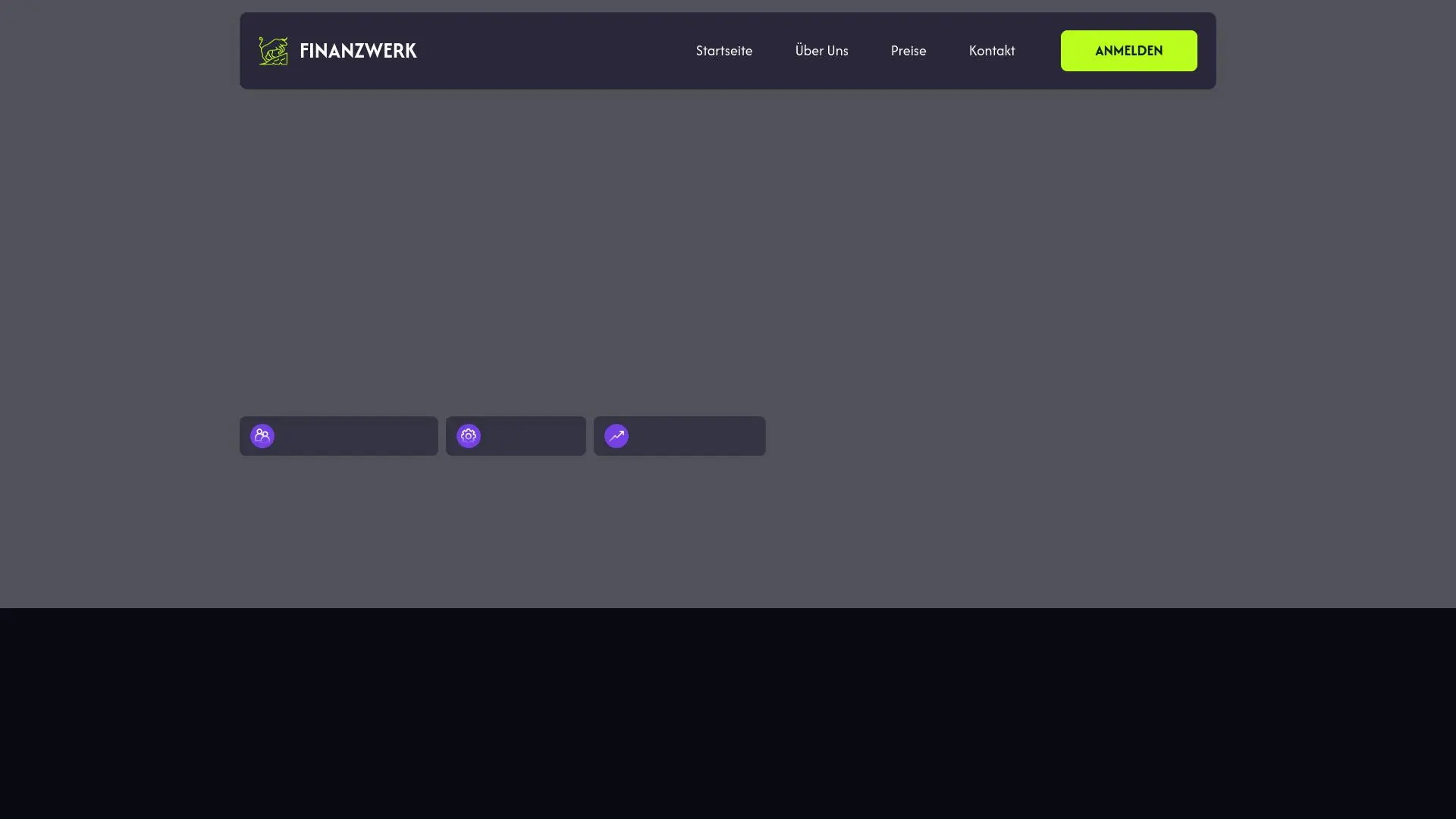Select Kontakt in the navigation bar
The image size is (1456, 819).
(991, 51)
